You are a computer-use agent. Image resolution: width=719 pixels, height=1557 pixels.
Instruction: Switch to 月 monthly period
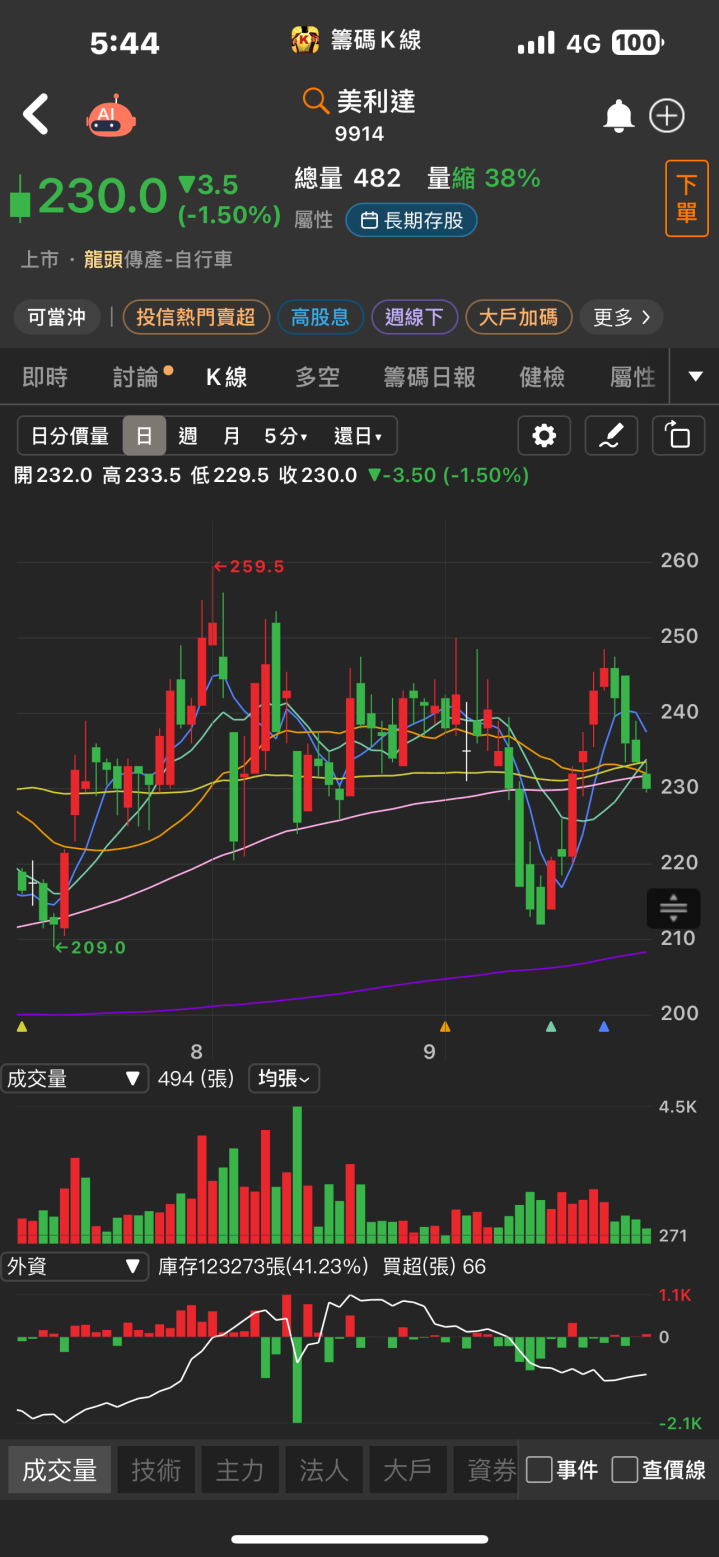point(231,436)
